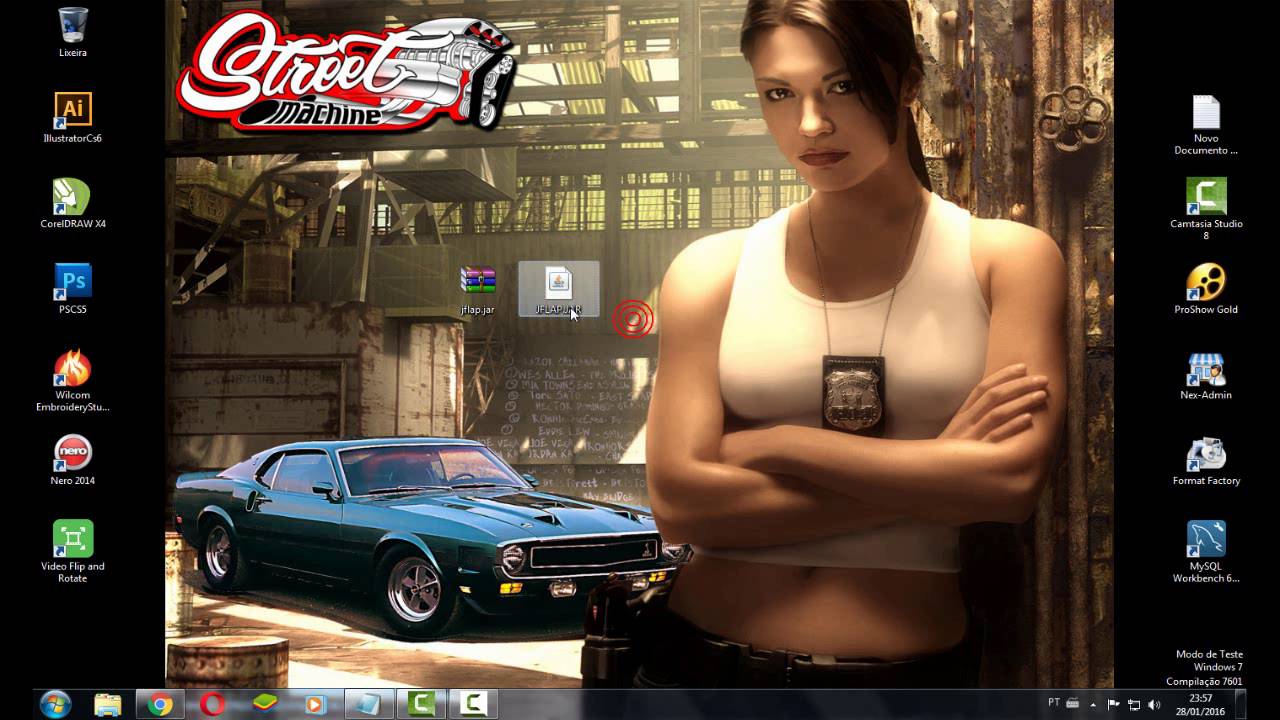Select the CorelDRAW X4 shortcut

coord(73,204)
